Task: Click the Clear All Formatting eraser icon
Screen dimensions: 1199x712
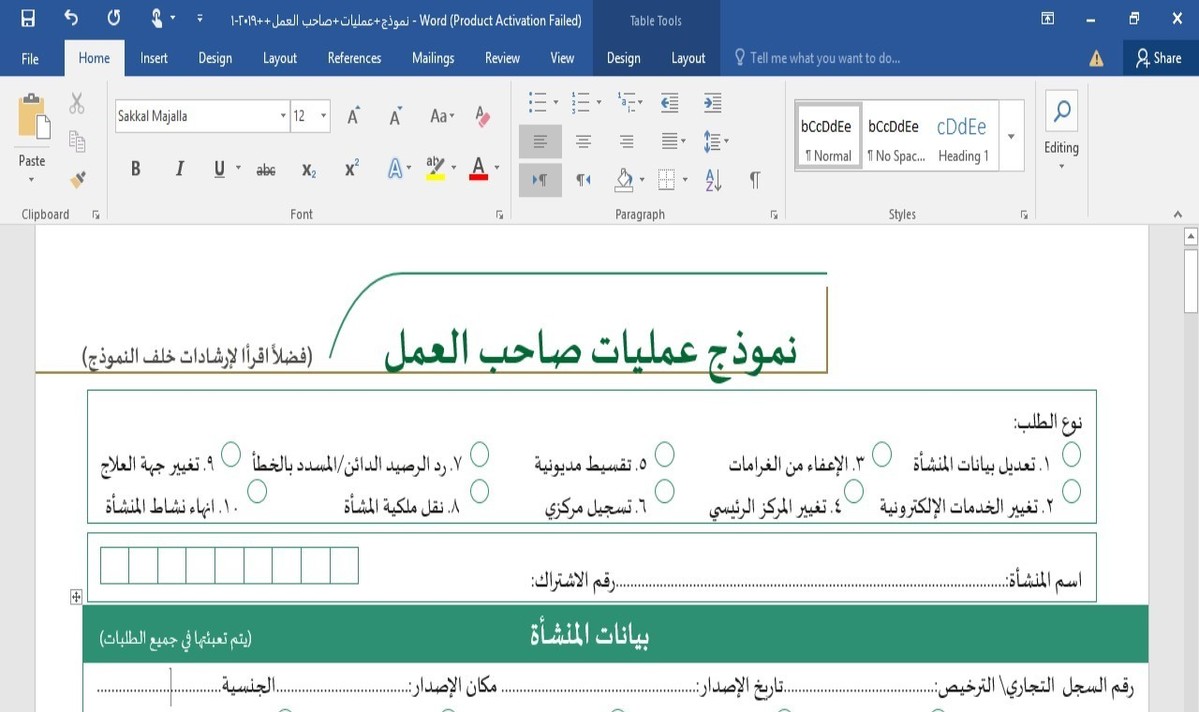Action: (482, 116)
